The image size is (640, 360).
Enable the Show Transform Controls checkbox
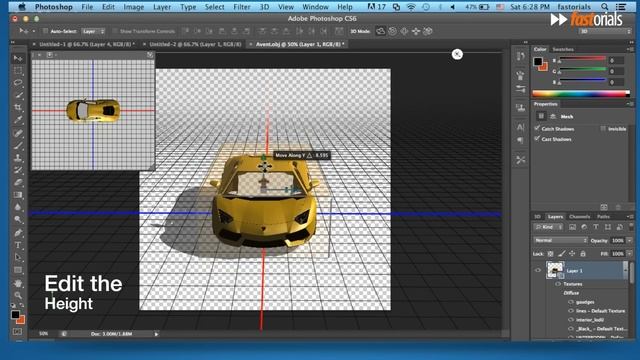click(x=115, y=31)
